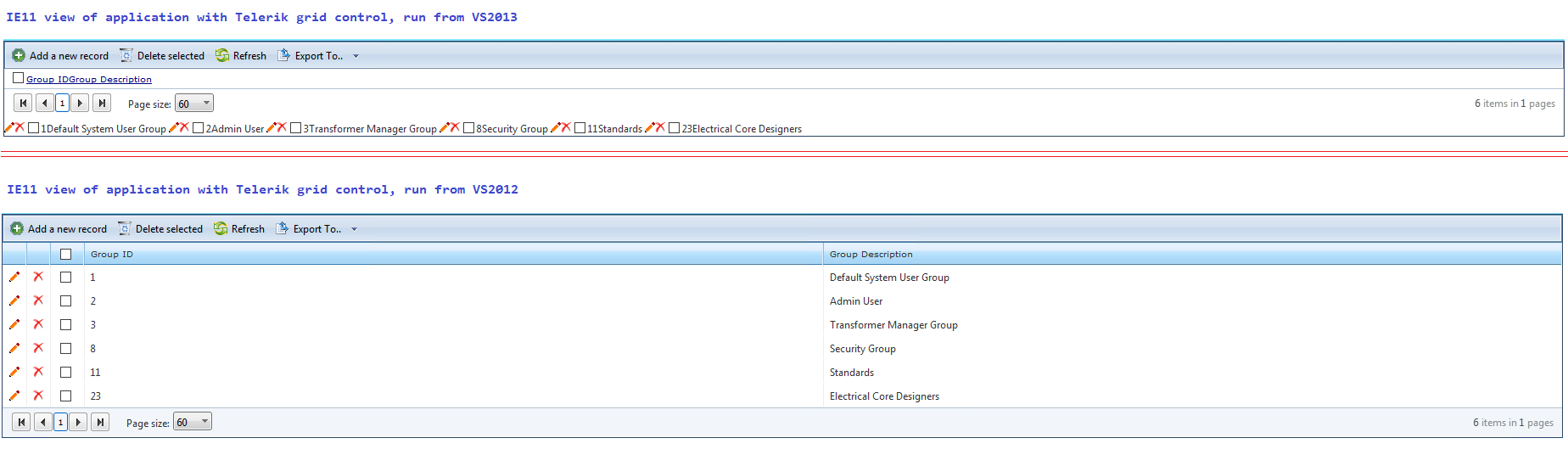Viewport: 1568px width, 449px height.
Task: Tick the checkbox before 8Security Group in VS2013 grid
Action: [x=468, y=128]
